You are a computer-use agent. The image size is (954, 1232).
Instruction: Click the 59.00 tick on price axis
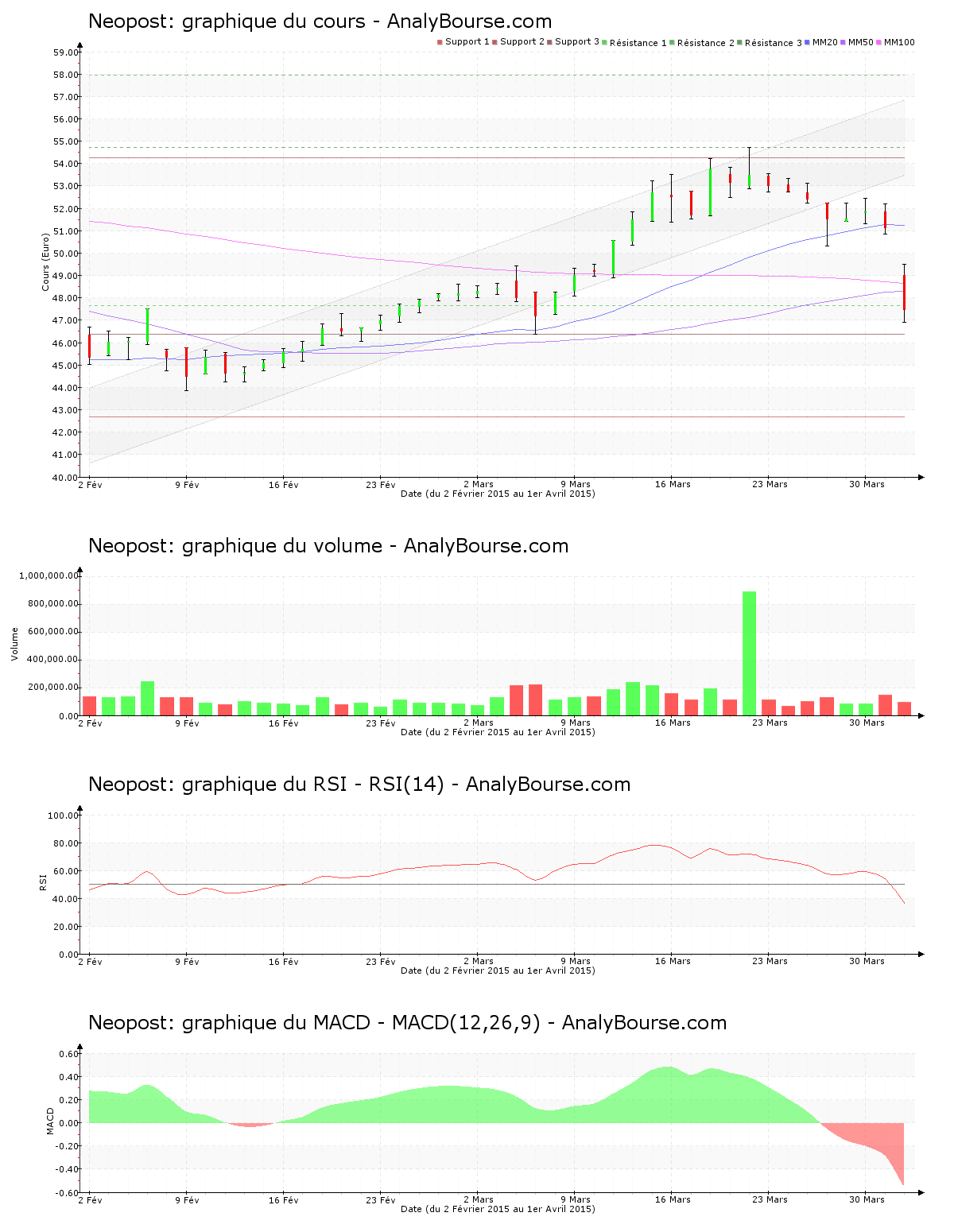[x=65, y=52]
